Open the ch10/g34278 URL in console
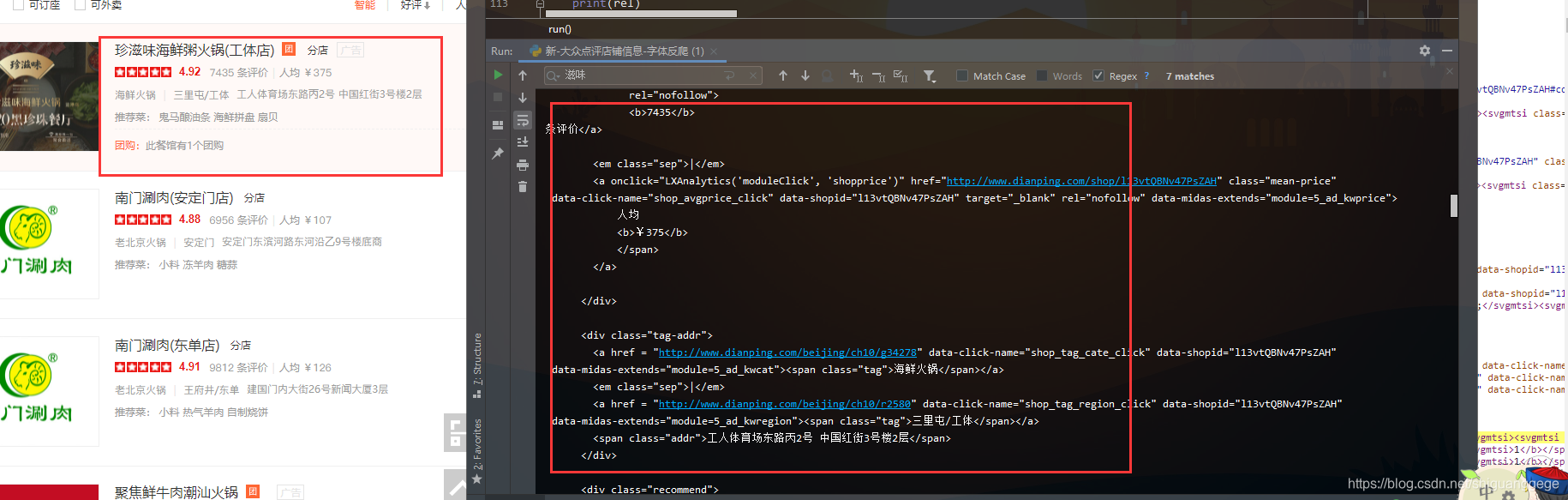This screenshot has width=1568, height=500. pos(787,352)
